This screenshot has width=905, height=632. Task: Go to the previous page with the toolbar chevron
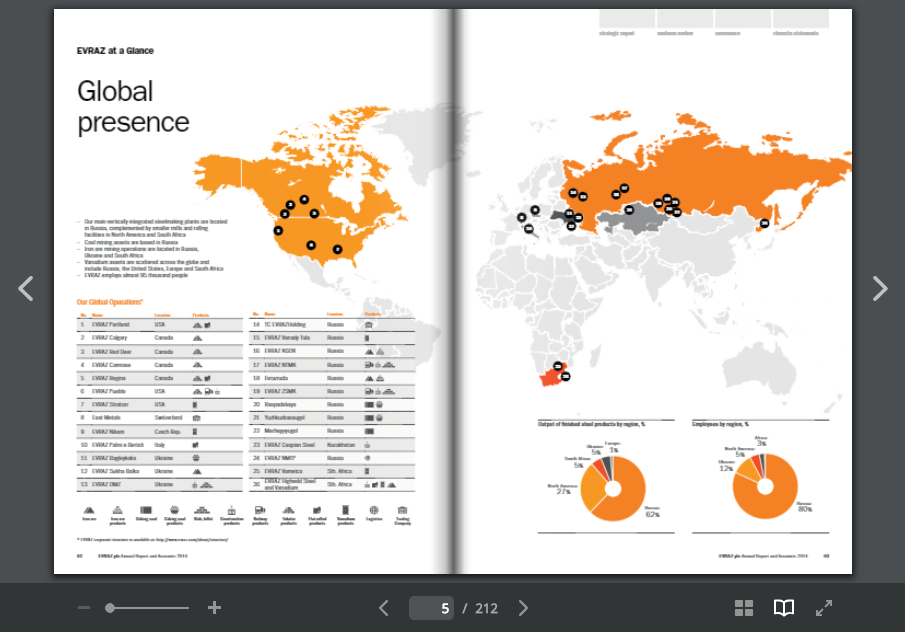coord(384,608)
